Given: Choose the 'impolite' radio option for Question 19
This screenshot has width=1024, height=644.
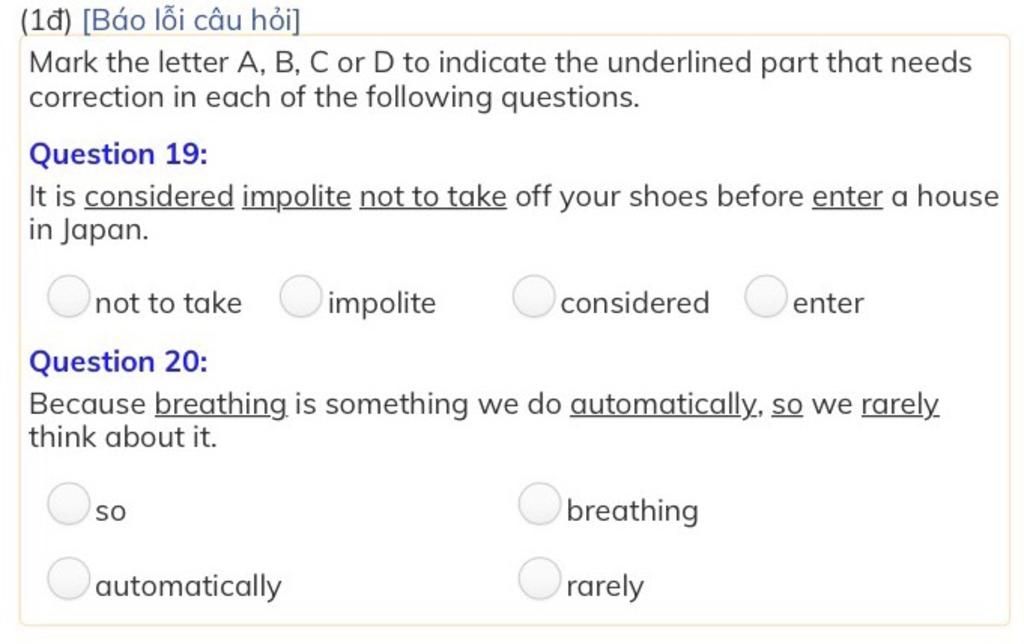Looking at the screenshot, I should (x=301, y=296).
